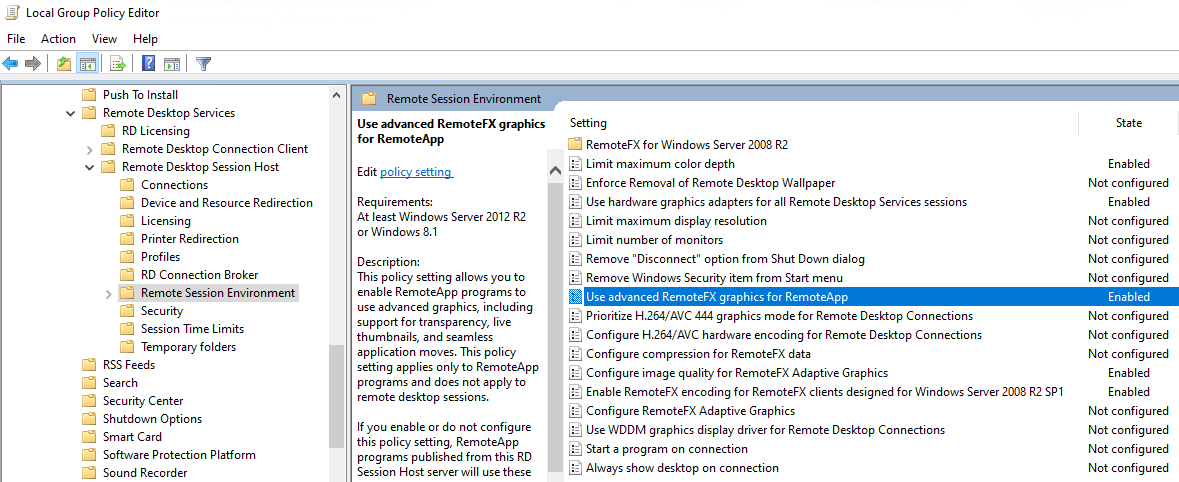Open the File menu
The height and width of the screenshot is (482, 1179).
16,38
